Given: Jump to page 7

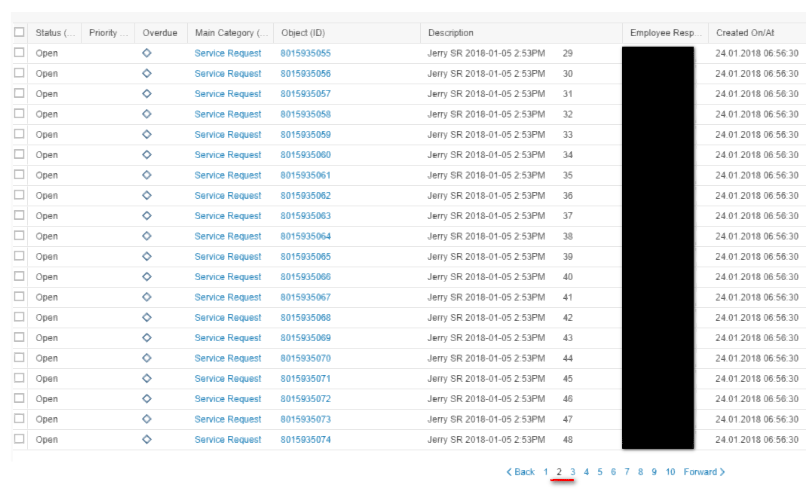Looking at the screenshot, I should (627, 472).
